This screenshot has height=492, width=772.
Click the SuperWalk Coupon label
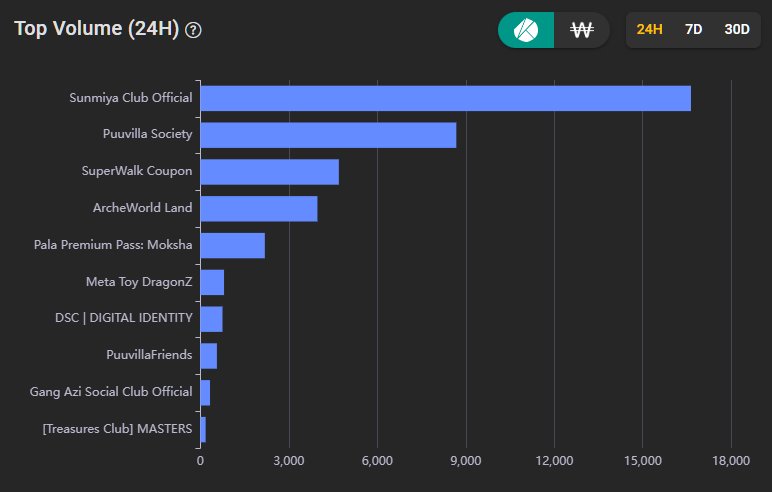[137, 171]
